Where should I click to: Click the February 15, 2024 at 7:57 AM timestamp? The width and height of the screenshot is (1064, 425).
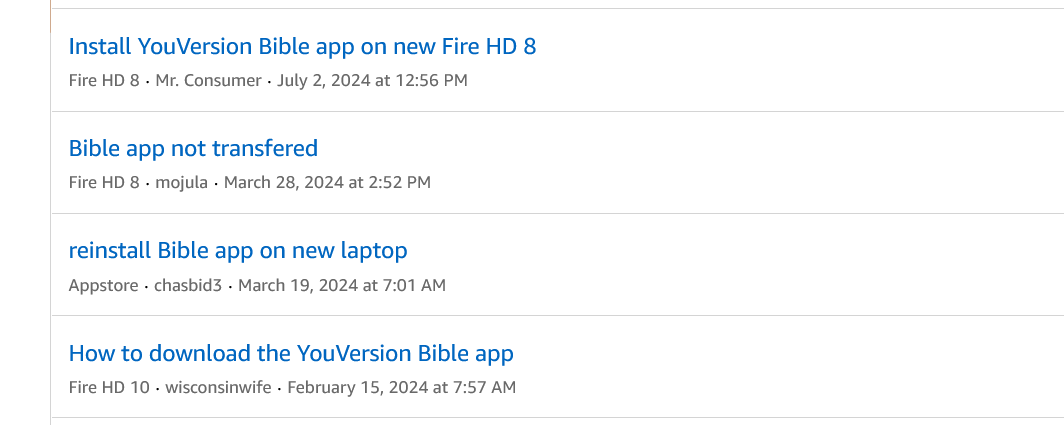(401, 387)
